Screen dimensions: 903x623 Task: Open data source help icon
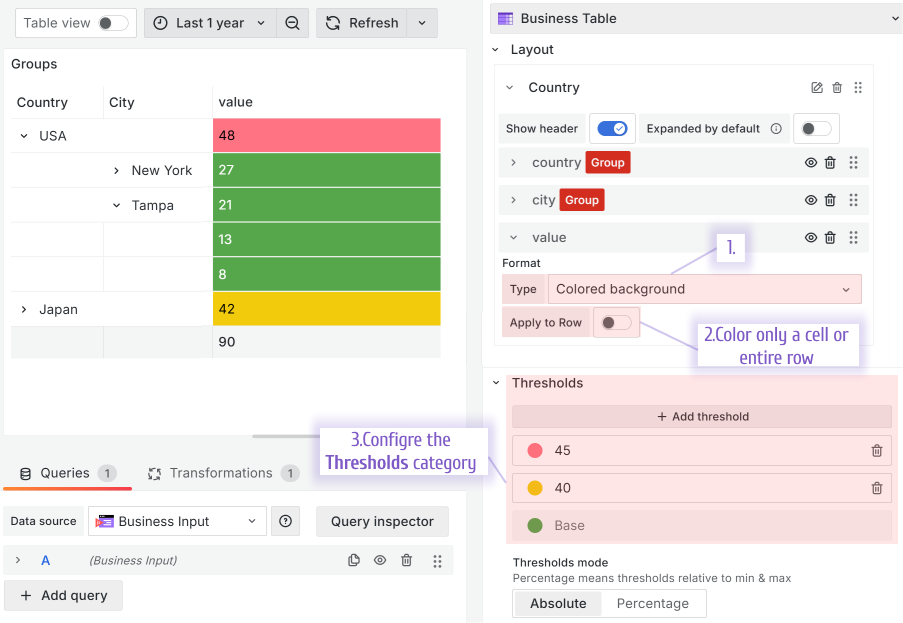click(286, 521)
